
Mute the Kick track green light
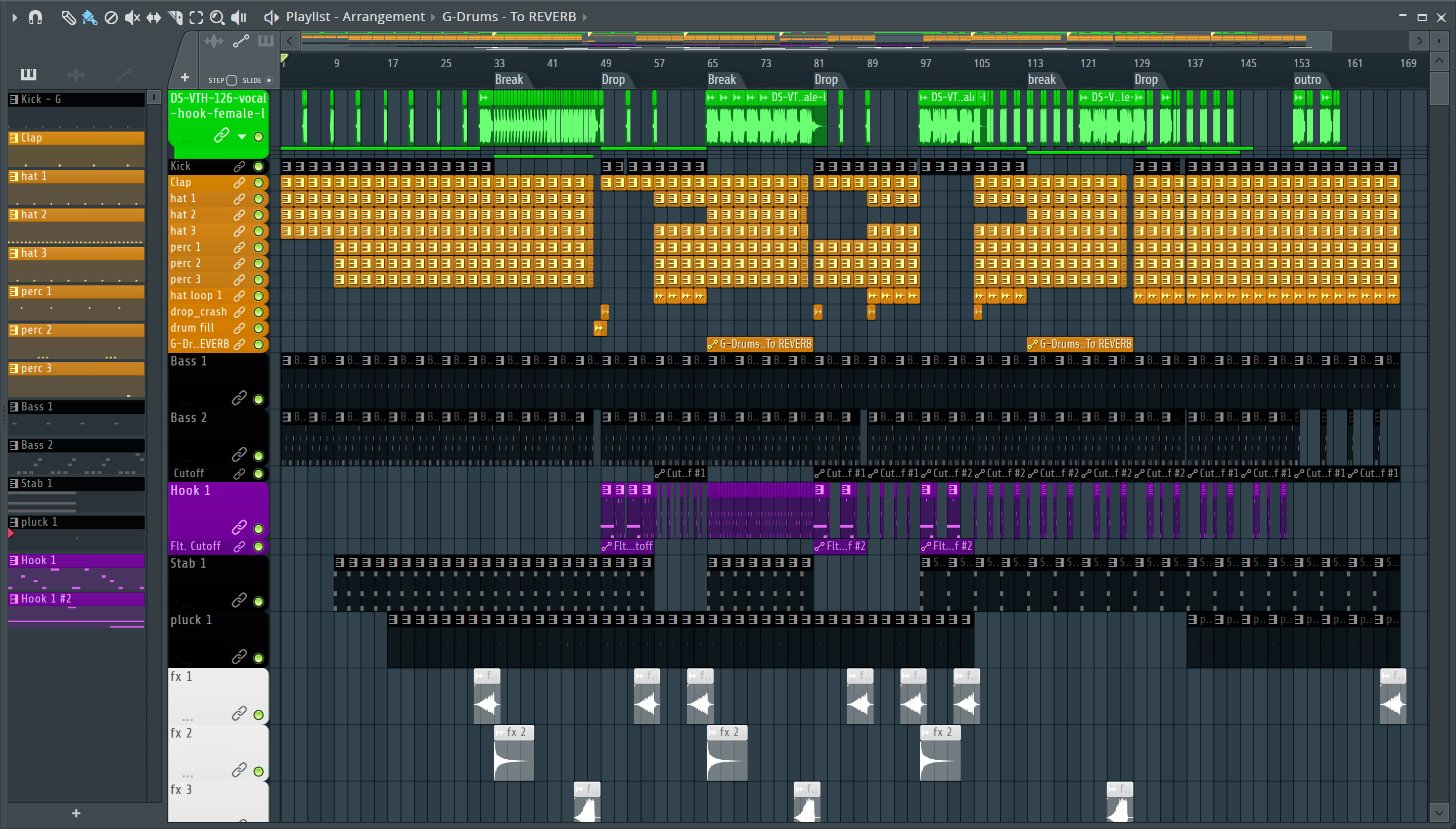[x=258, y=166]
